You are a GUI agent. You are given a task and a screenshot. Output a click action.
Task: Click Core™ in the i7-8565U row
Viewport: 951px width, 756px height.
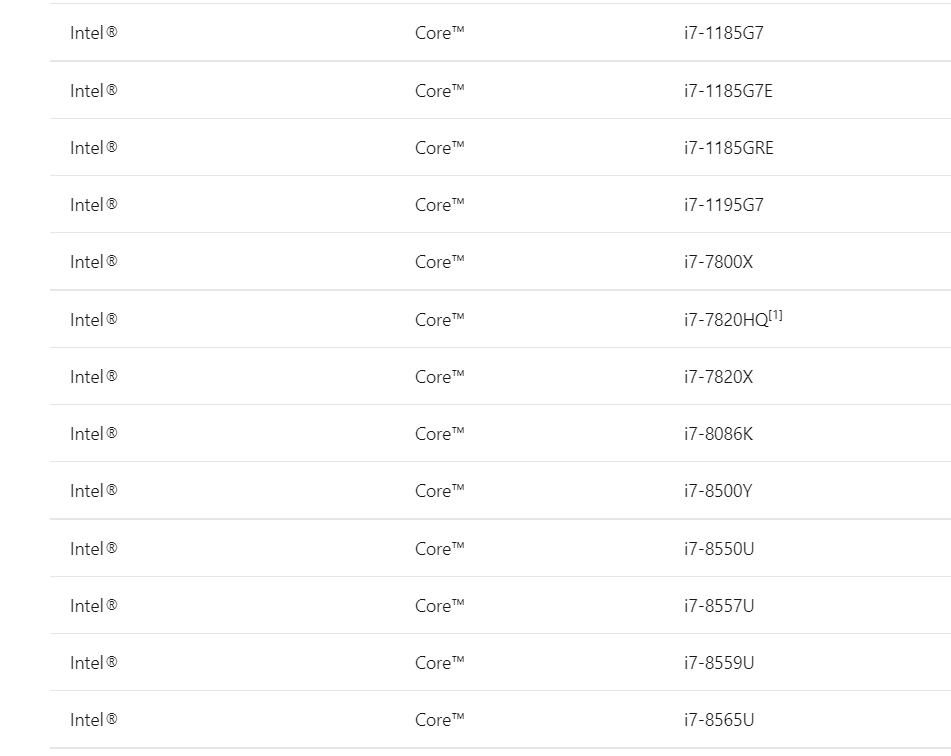440,720
